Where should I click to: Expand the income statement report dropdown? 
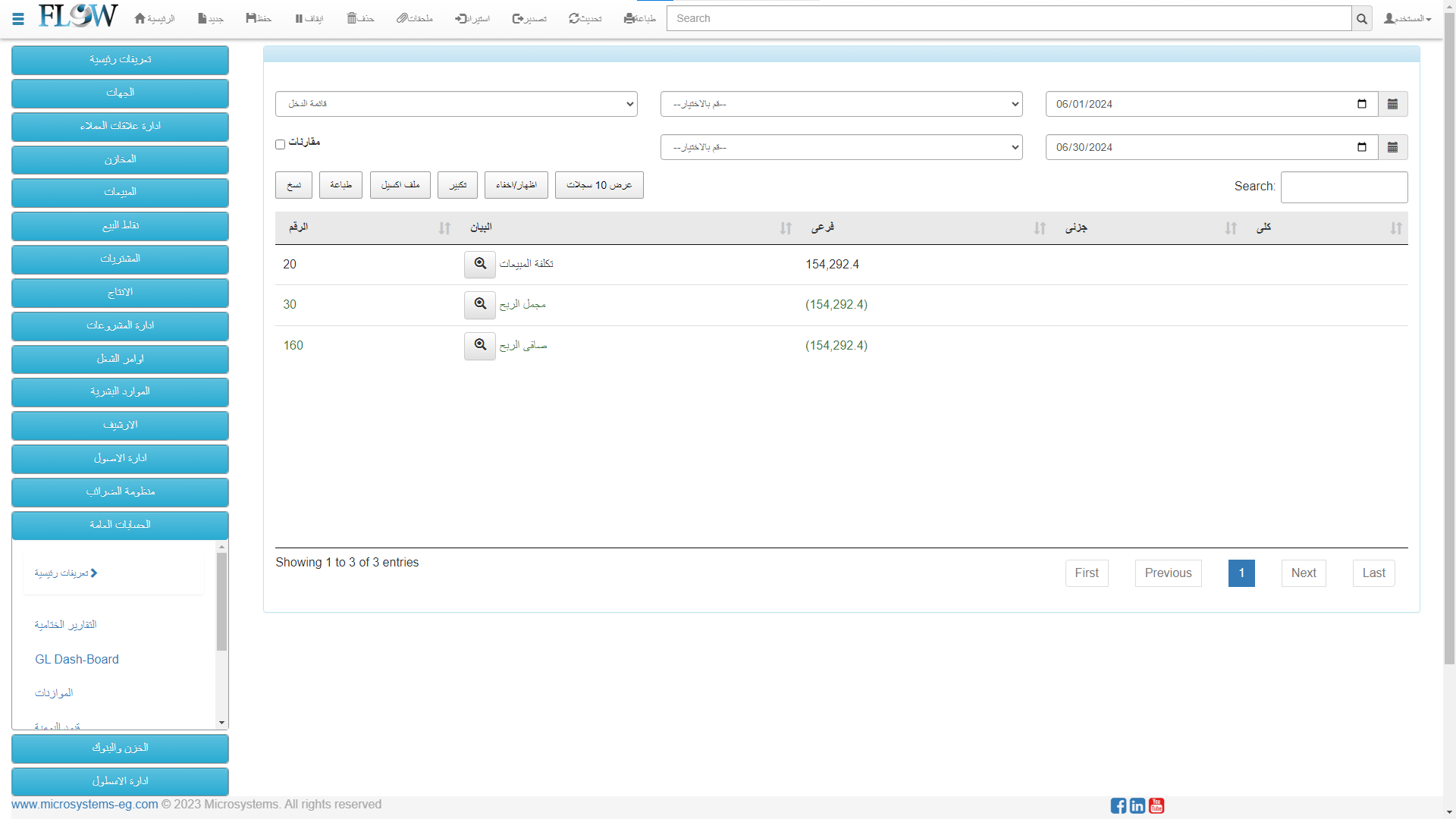tap(456, 104)
